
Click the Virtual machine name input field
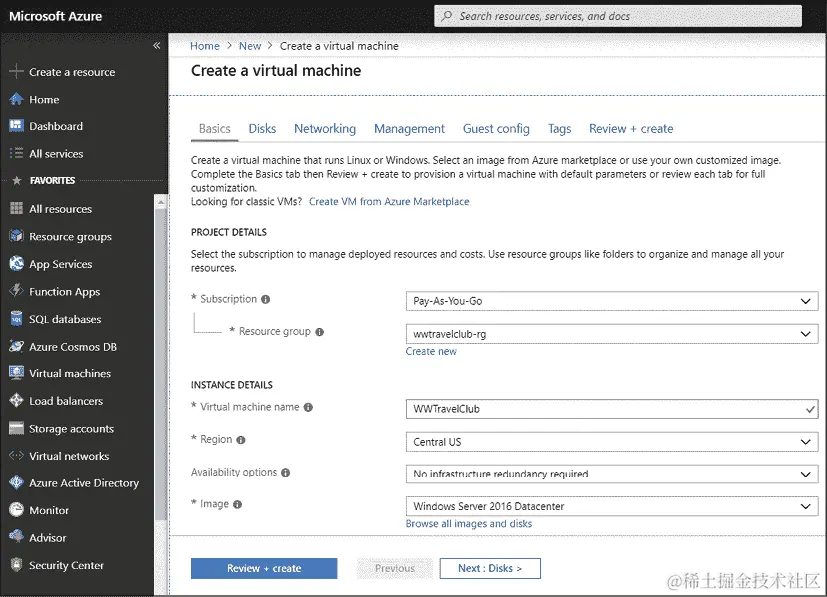[612, 409]
